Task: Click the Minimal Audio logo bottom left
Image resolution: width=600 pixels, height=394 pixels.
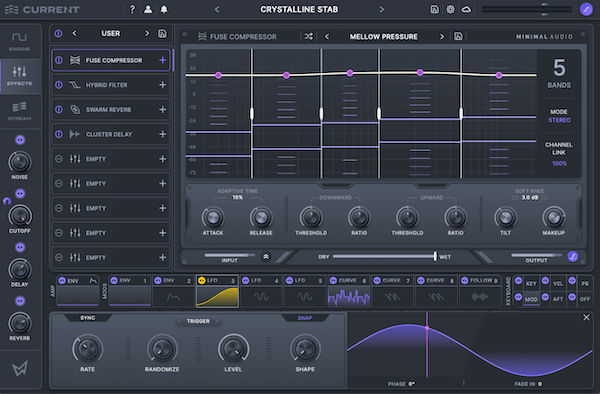Action: click(x=20, y=369)
